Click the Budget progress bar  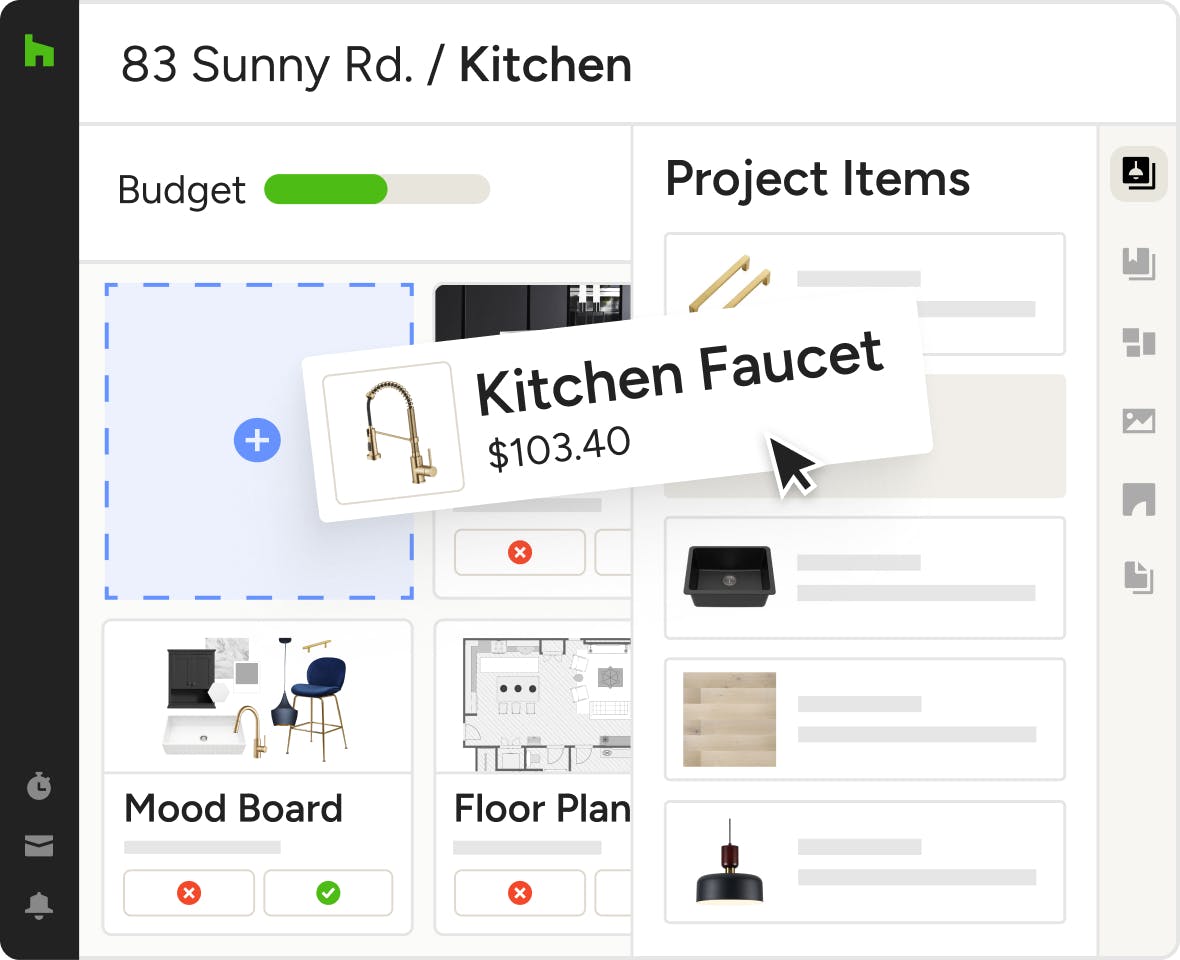click(x=377, y=189)
